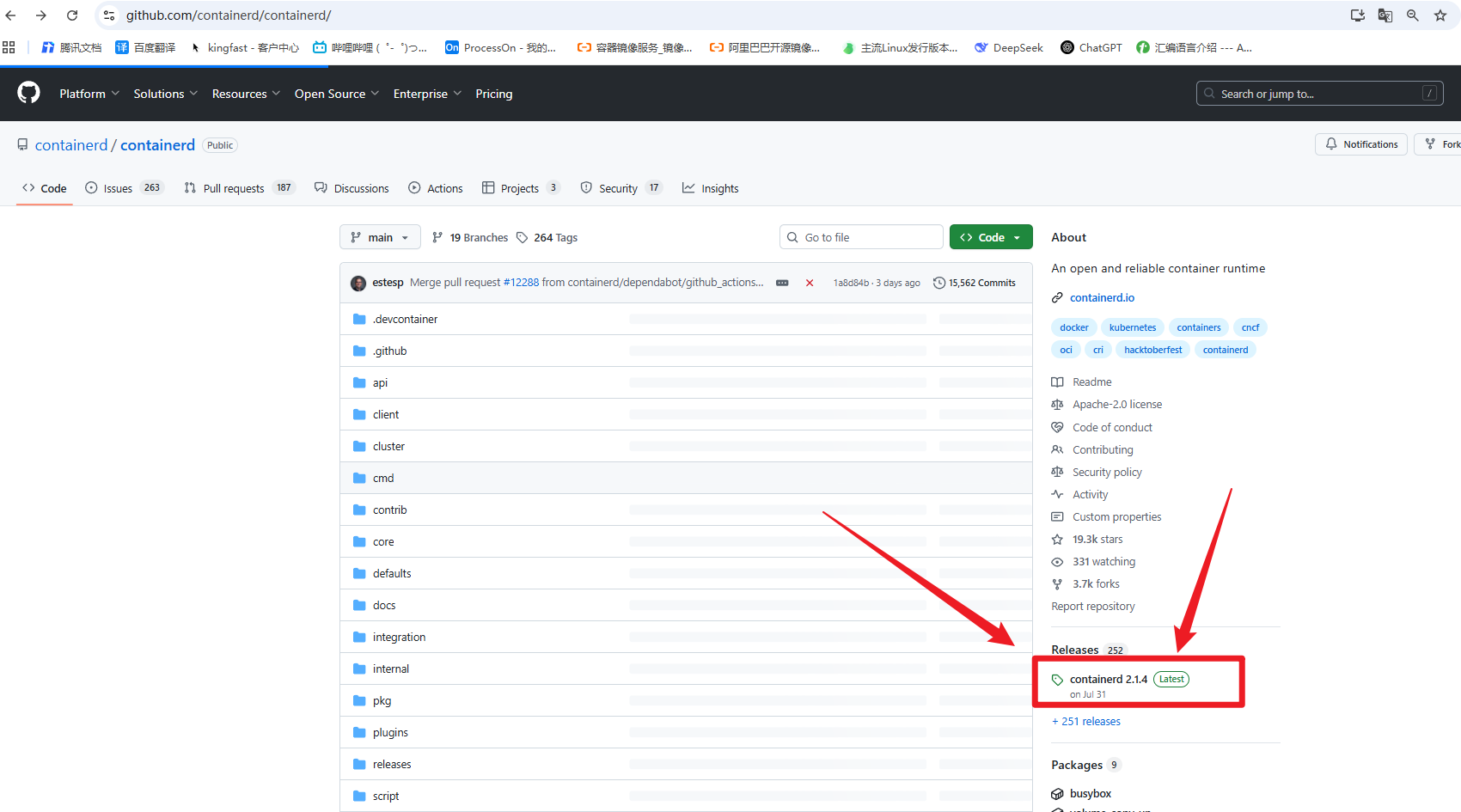1461x812 pixels.
Task: Switch to the Security tab
Action: pyautogui.click(x=621, y=188)
